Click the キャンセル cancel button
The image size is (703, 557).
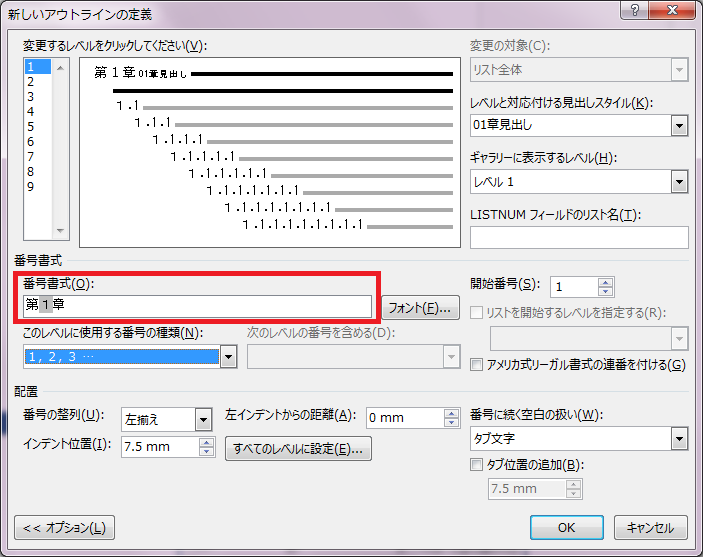click(651, 528)
